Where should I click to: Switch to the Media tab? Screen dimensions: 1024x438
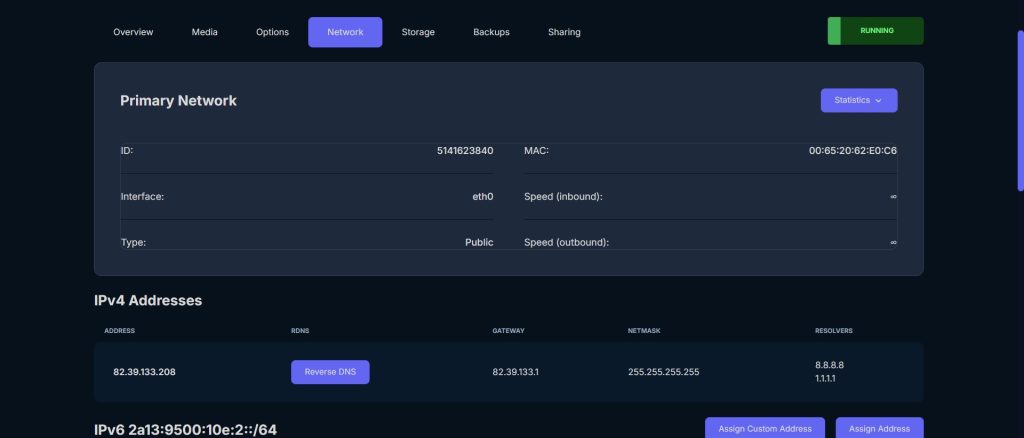204,32
